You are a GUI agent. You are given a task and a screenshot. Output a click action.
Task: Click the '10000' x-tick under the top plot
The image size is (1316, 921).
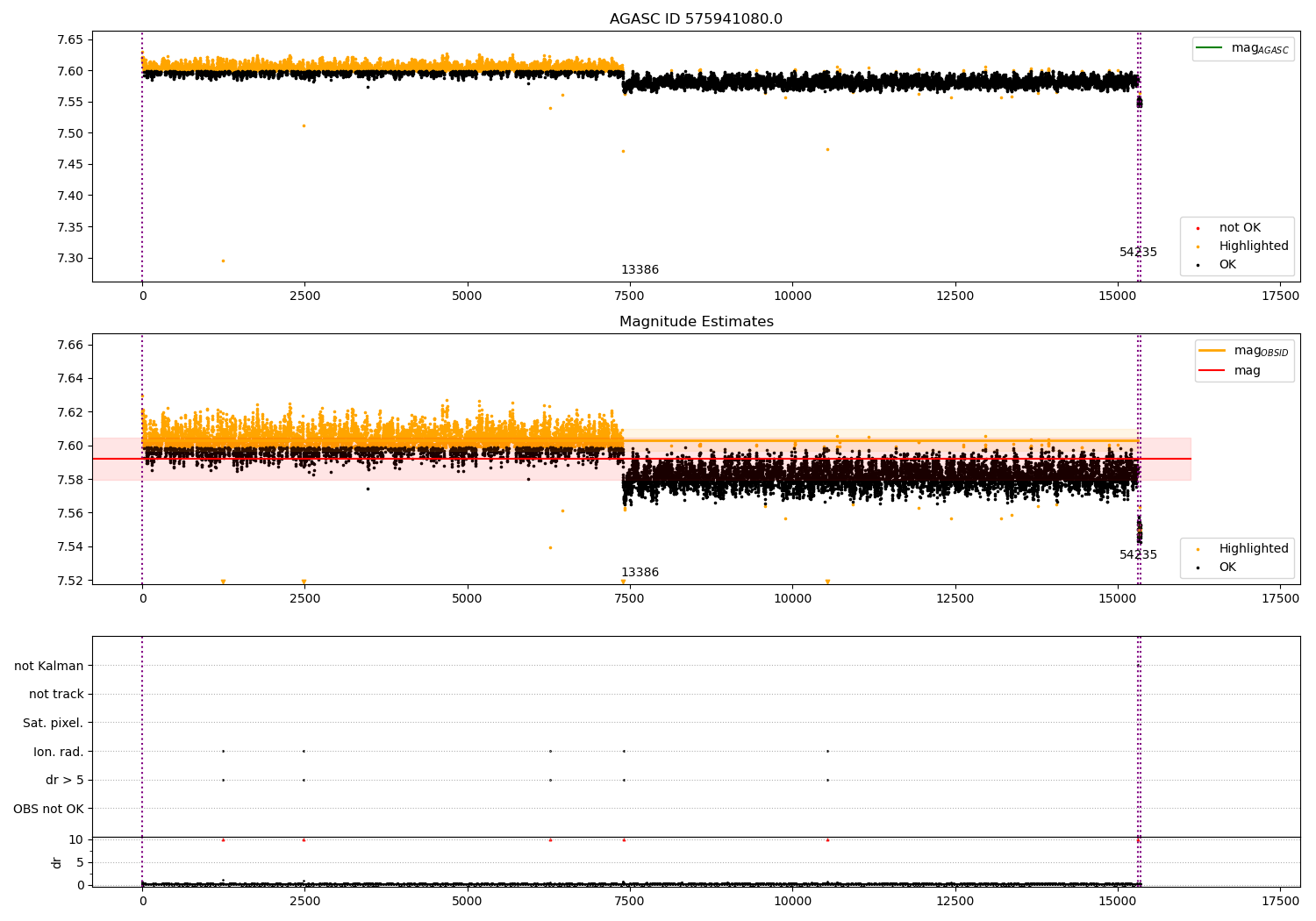[792, 296]
